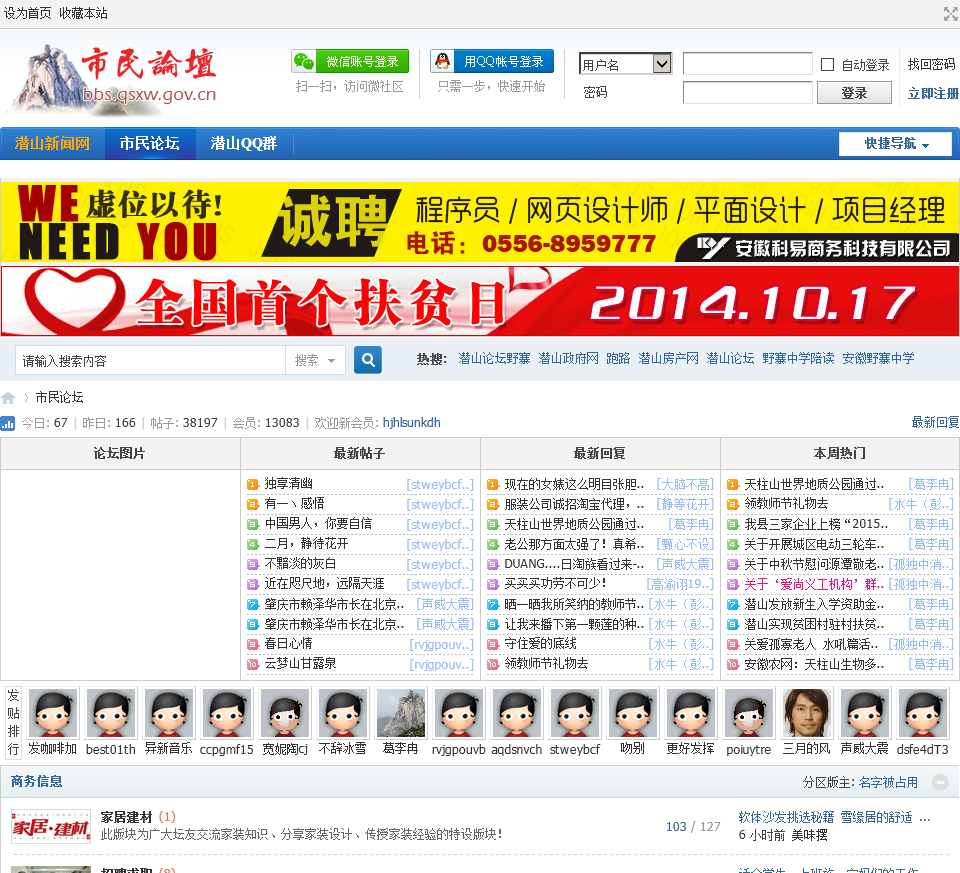Click avatar of user rvjgpouvb
Screen dimensions: 960x873
(459, 713)
